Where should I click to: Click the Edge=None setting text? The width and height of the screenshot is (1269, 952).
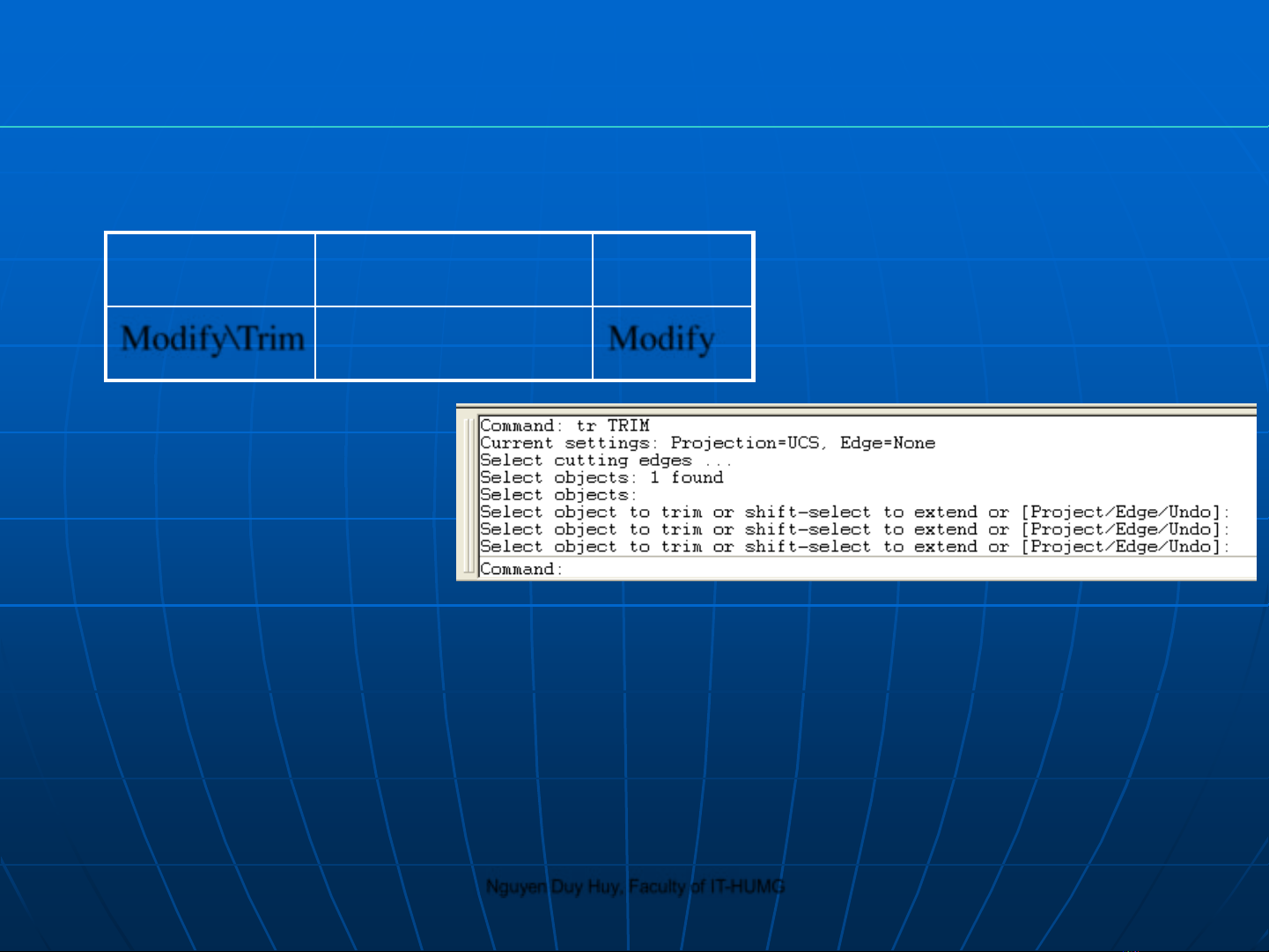tap(887, 443)
